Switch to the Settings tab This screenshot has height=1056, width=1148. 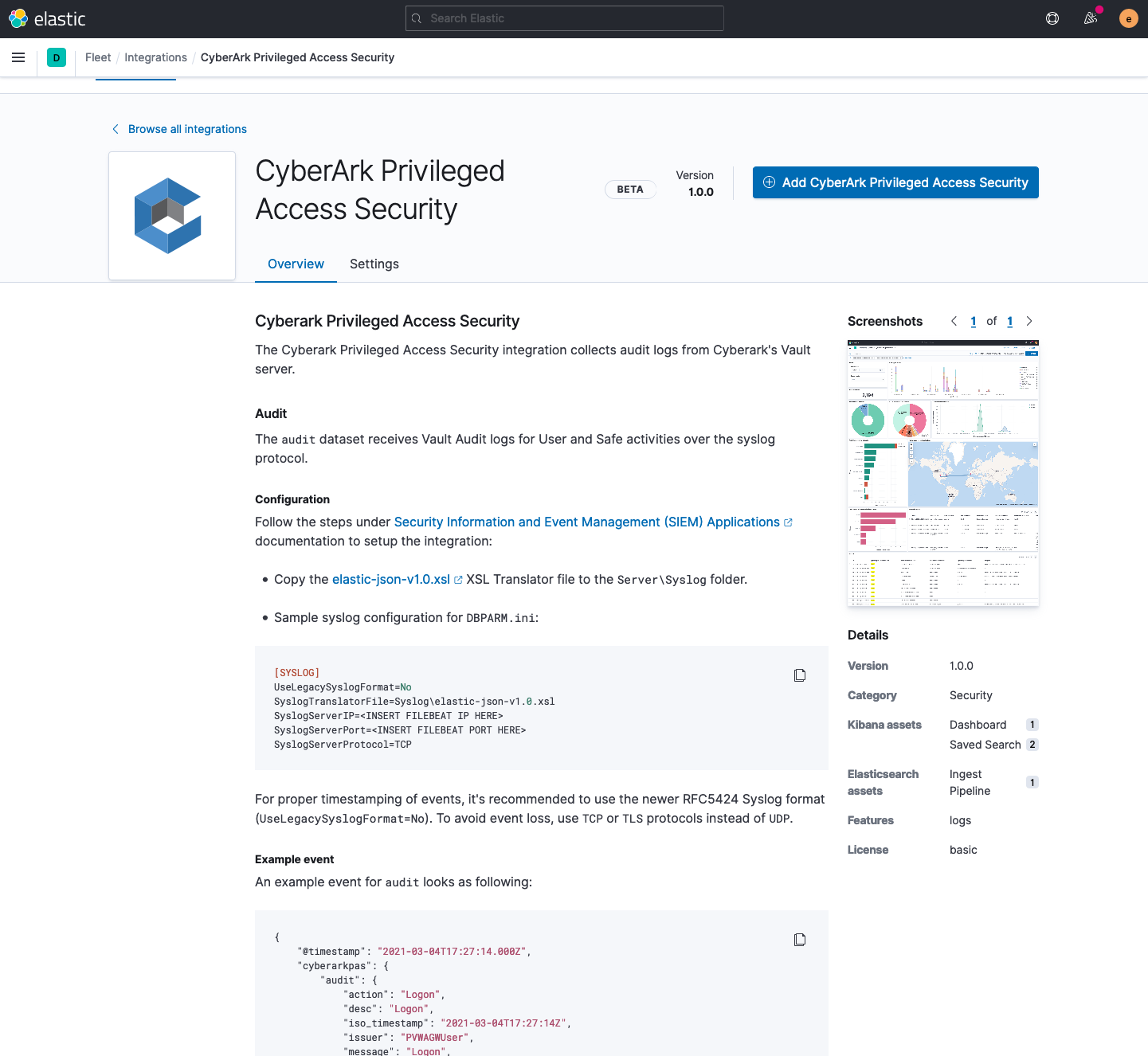pyautogui.click(x=374, y=264)
